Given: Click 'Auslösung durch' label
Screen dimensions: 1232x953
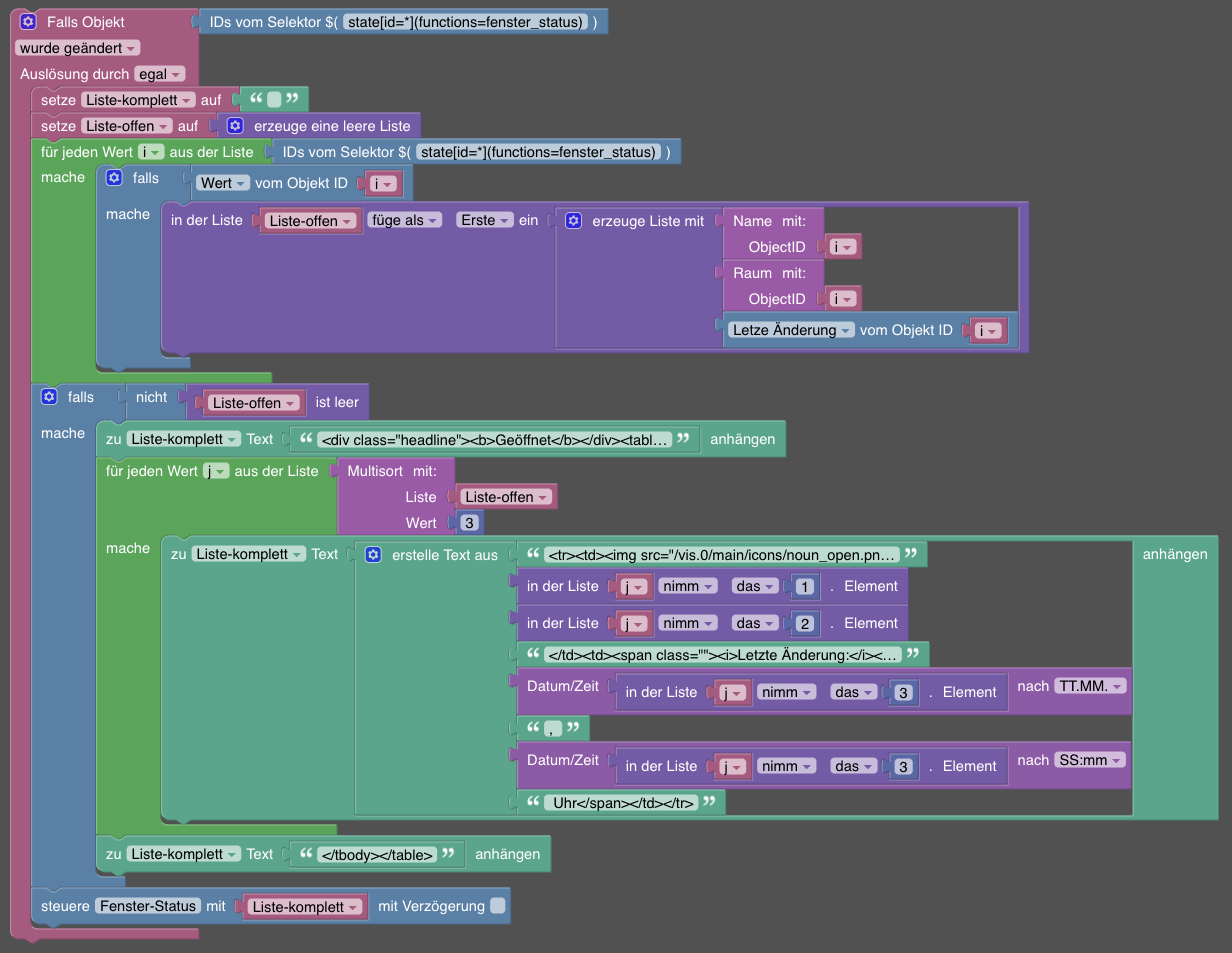Looking at the screenshot, I should (x=75, y=74).
